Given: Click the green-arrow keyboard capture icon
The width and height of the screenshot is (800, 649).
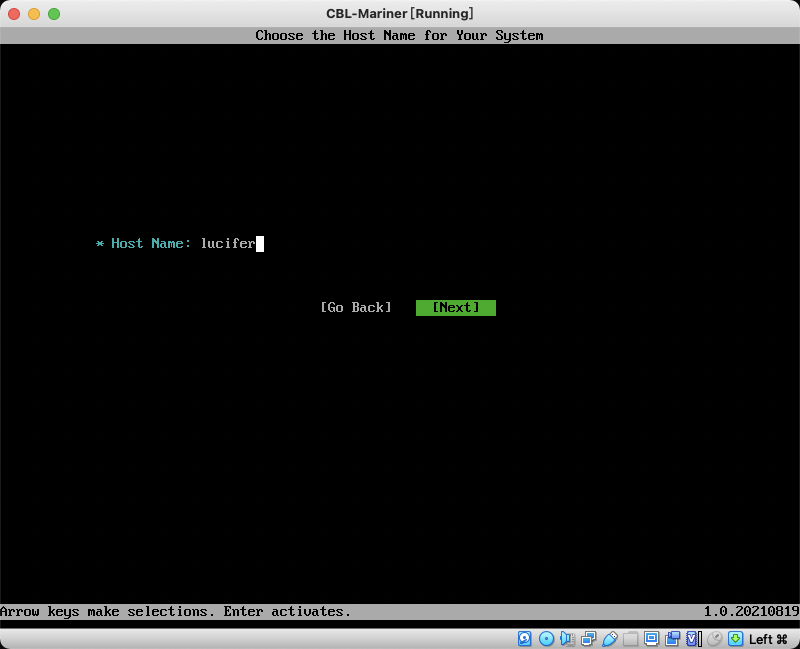Looking at the screenshot, I should tap(736, 638).
